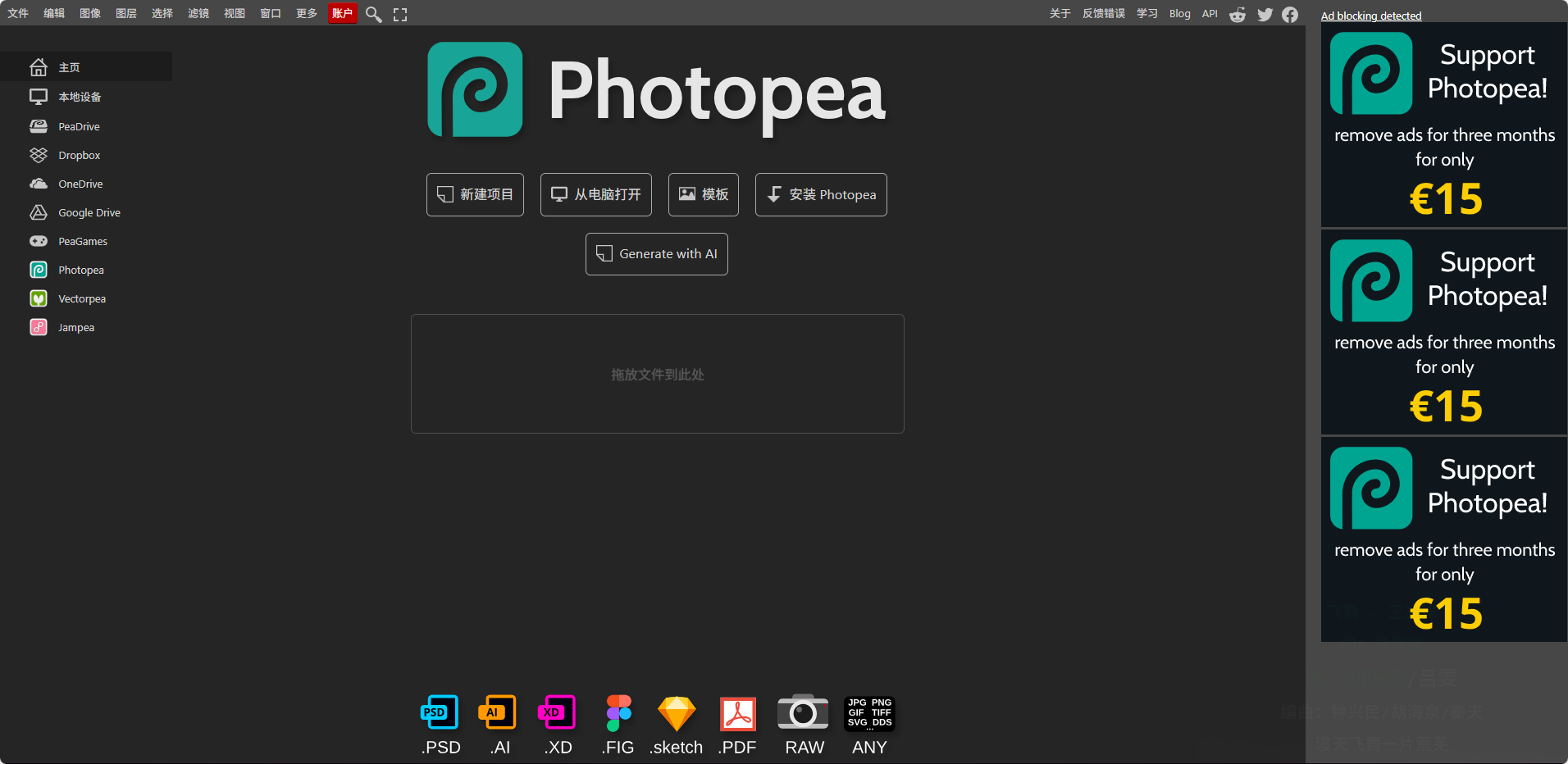Open the 学习 link
This screenshot has height=764, width=1568.
(x=1147, y=14)
